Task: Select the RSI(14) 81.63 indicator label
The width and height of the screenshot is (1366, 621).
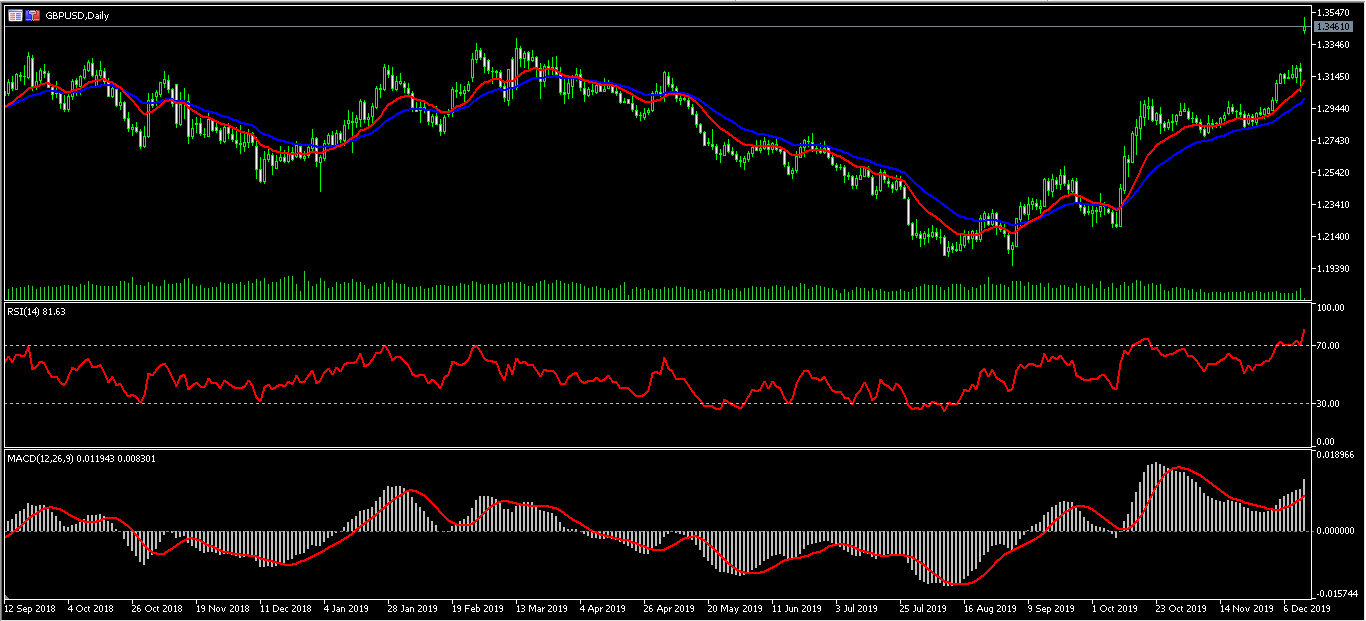Action: 36,313
